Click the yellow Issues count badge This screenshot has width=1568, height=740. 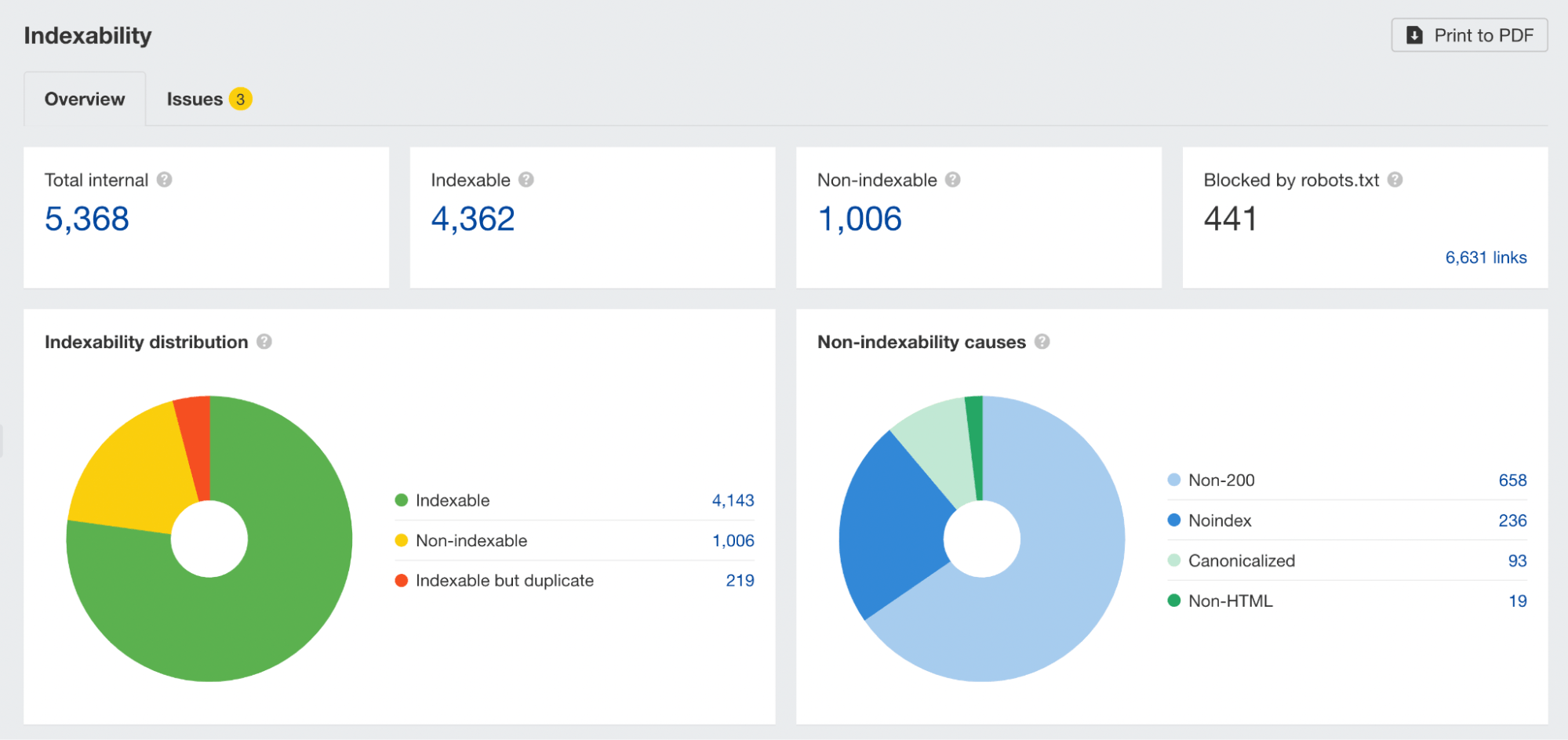239,99
